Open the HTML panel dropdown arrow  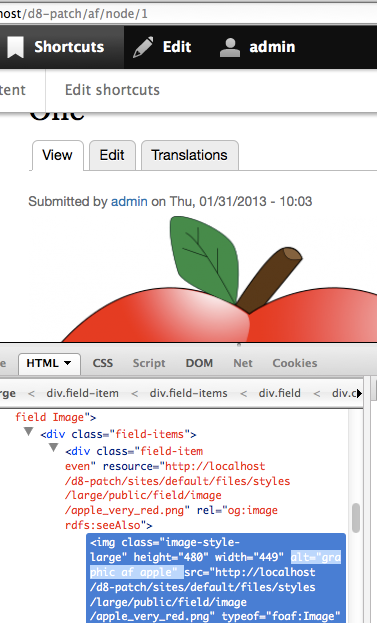pyautogui.click(x=68, y=363)
